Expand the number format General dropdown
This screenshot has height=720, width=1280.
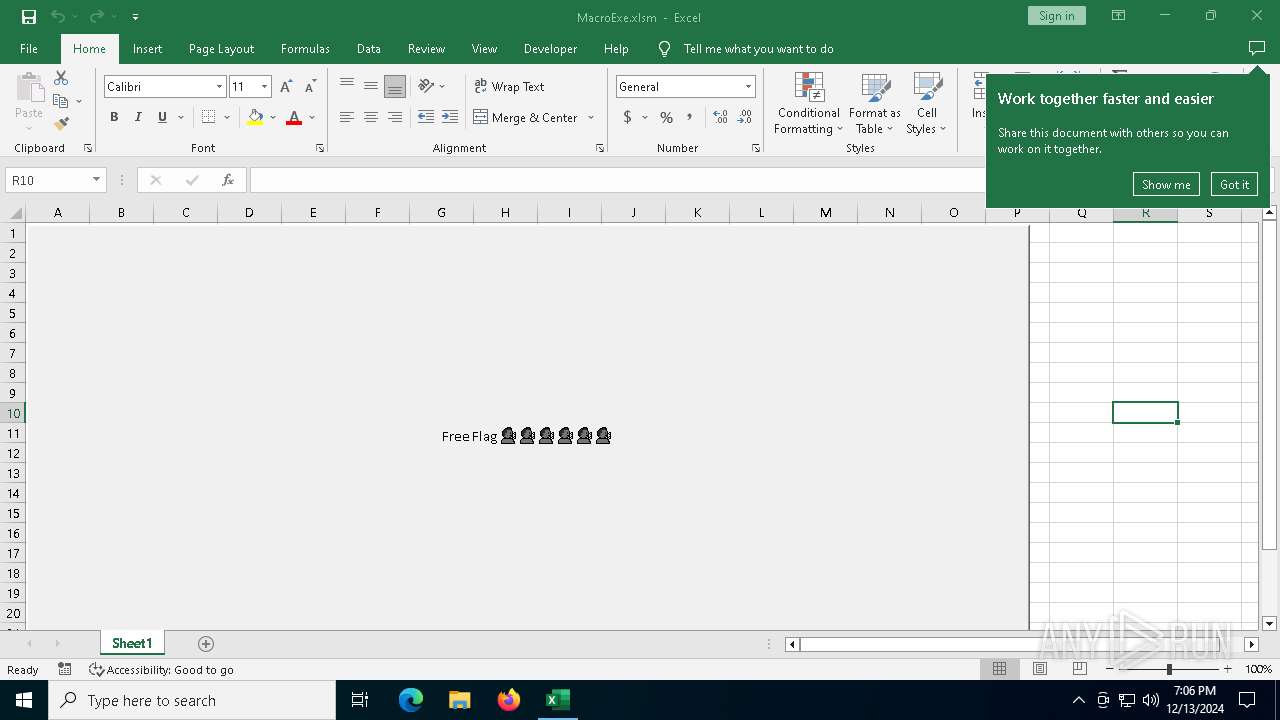coord(748,87)
